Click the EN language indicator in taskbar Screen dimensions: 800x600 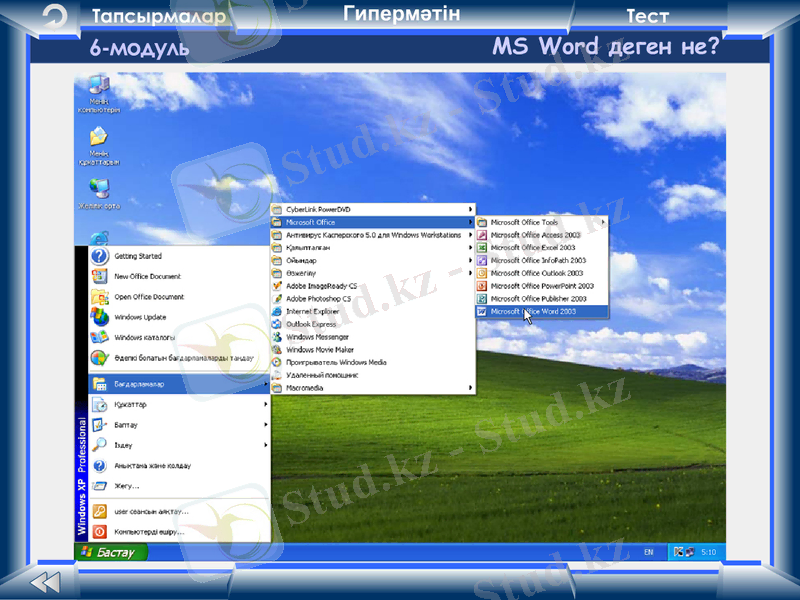click(648, 551)
